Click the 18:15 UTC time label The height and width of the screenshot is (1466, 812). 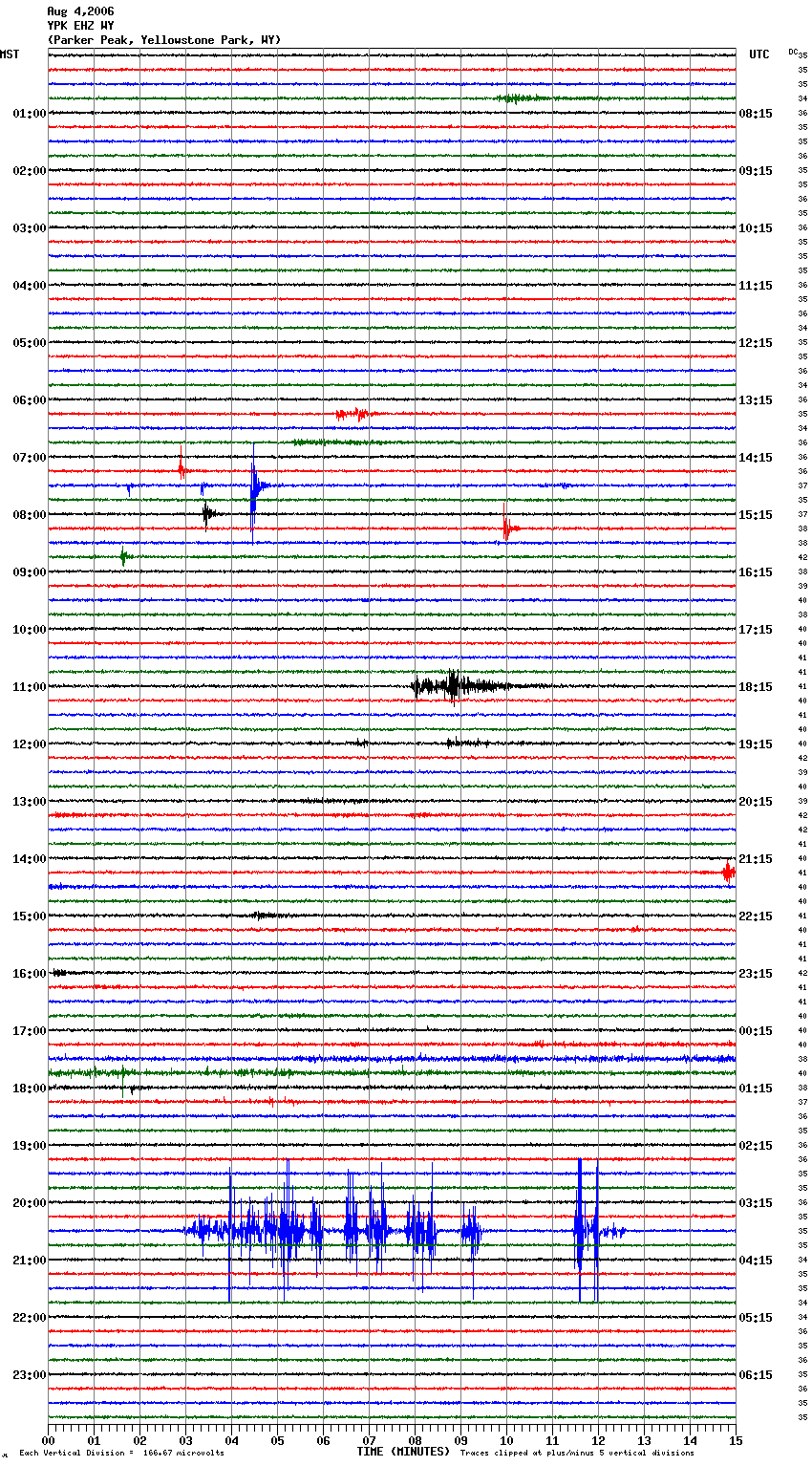click(756, 687)
